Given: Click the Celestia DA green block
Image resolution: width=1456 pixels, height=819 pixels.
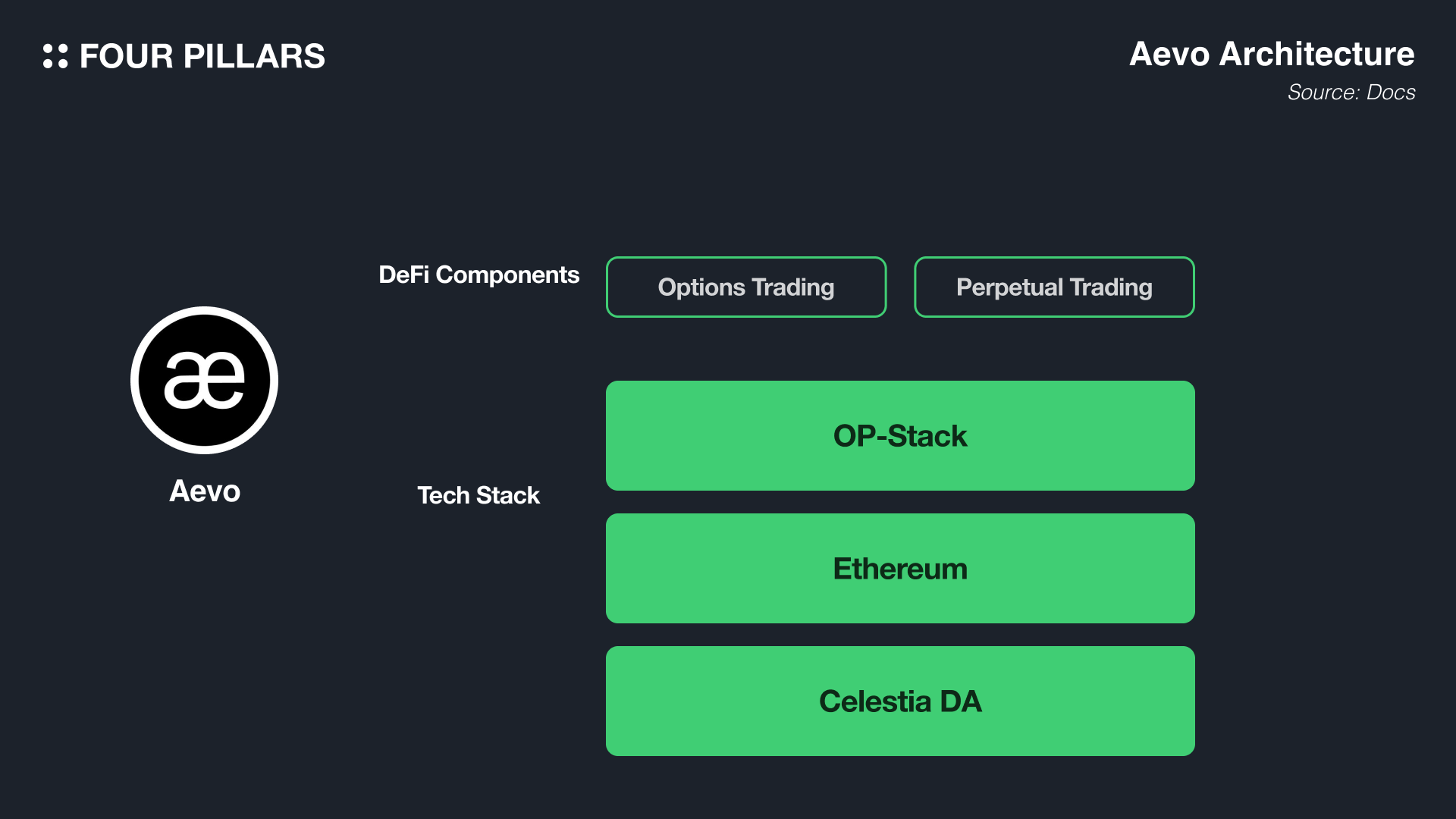Looking at the screenshot, I should (900, 701).
